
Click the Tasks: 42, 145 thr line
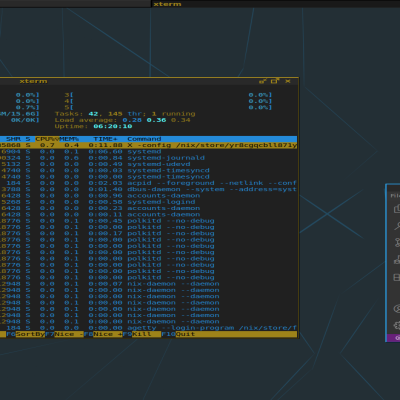tap(125, 114)
